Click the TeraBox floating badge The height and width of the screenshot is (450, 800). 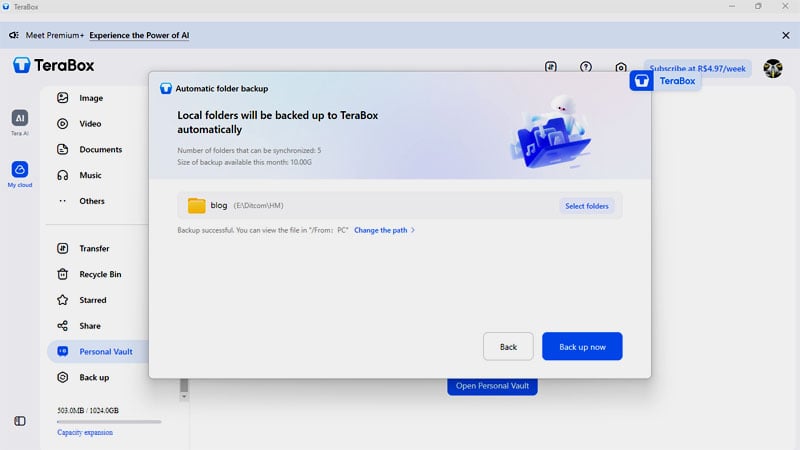tap(665, 81)
